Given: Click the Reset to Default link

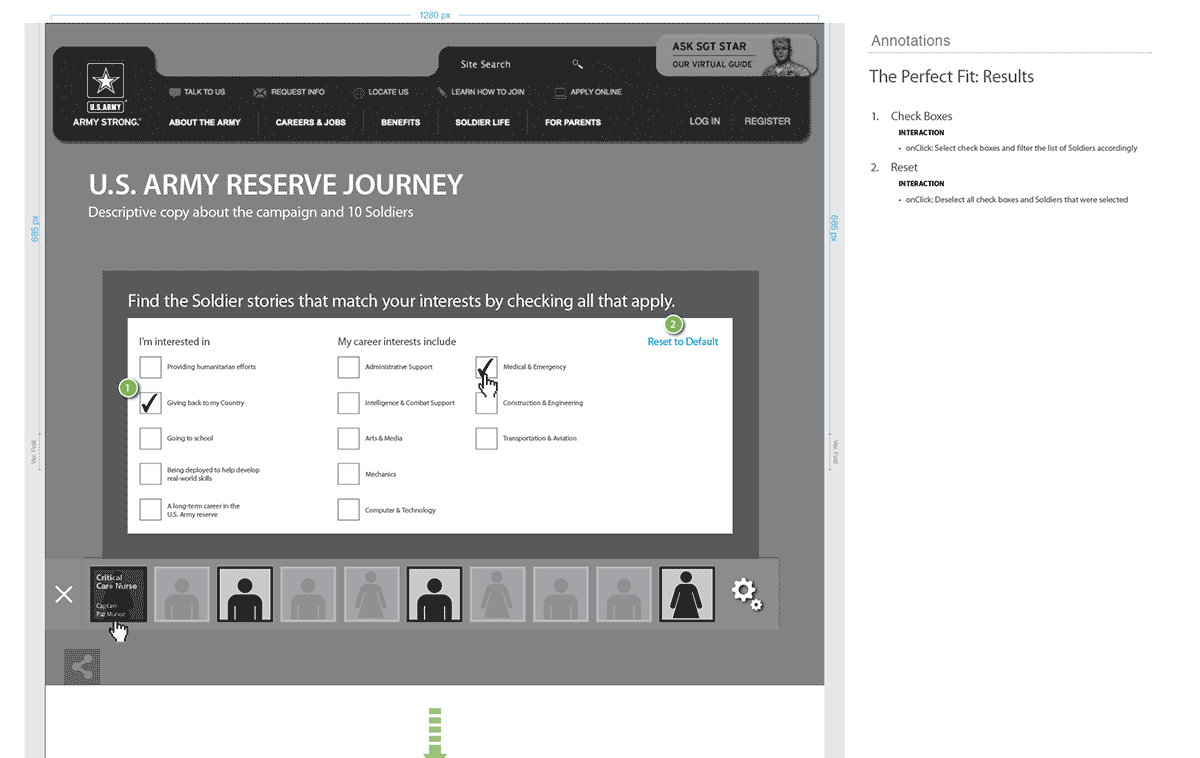Looking at the screenshot, I should coord(682,342).
